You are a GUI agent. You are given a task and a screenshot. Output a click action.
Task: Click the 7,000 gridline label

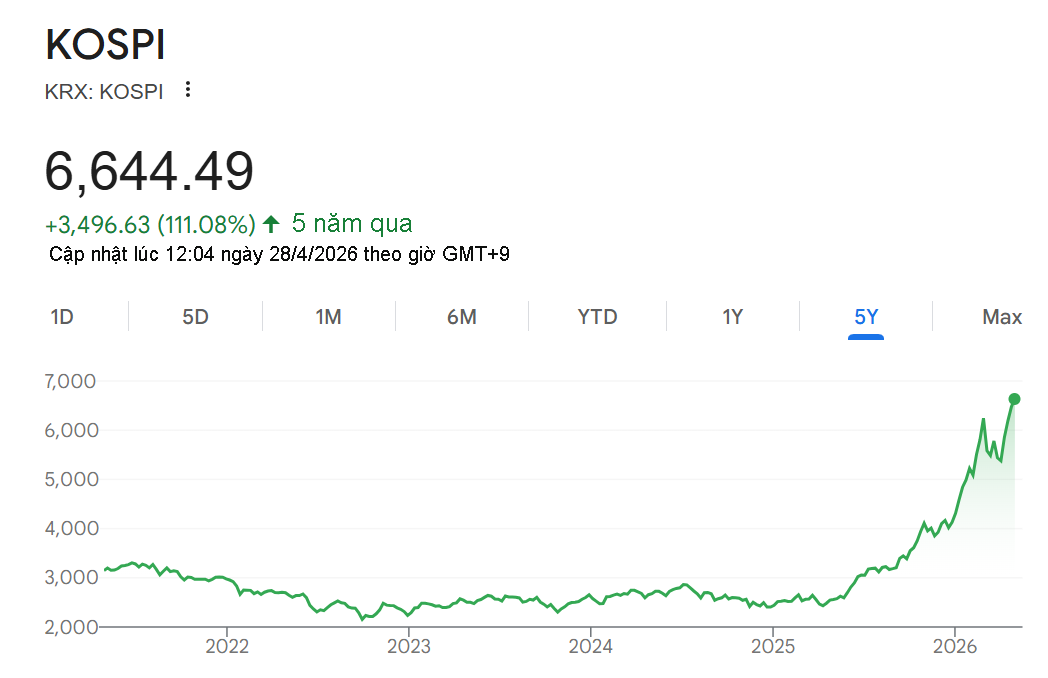71,381
